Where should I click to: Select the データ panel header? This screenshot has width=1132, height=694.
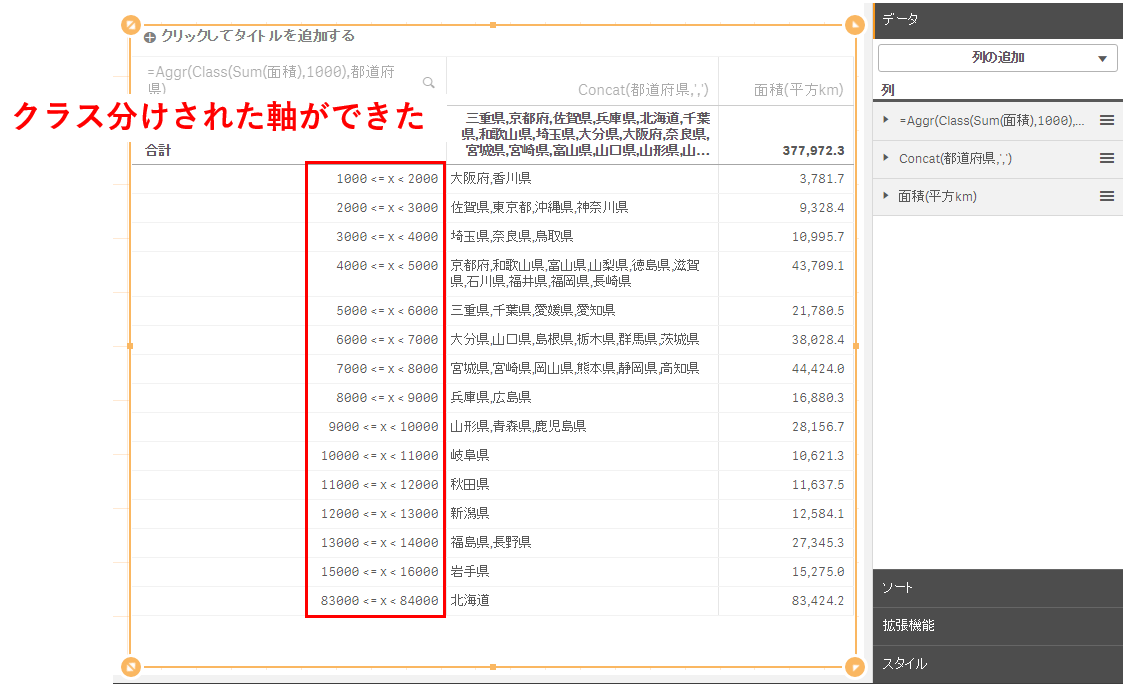[997, 19]
